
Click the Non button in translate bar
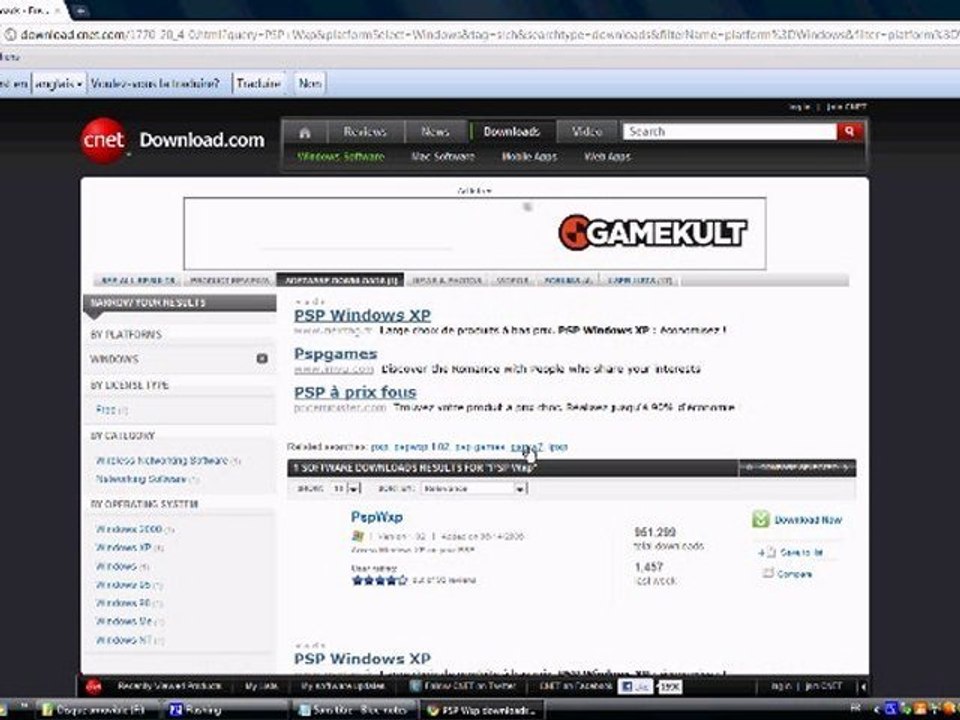[x=310, y=83]
